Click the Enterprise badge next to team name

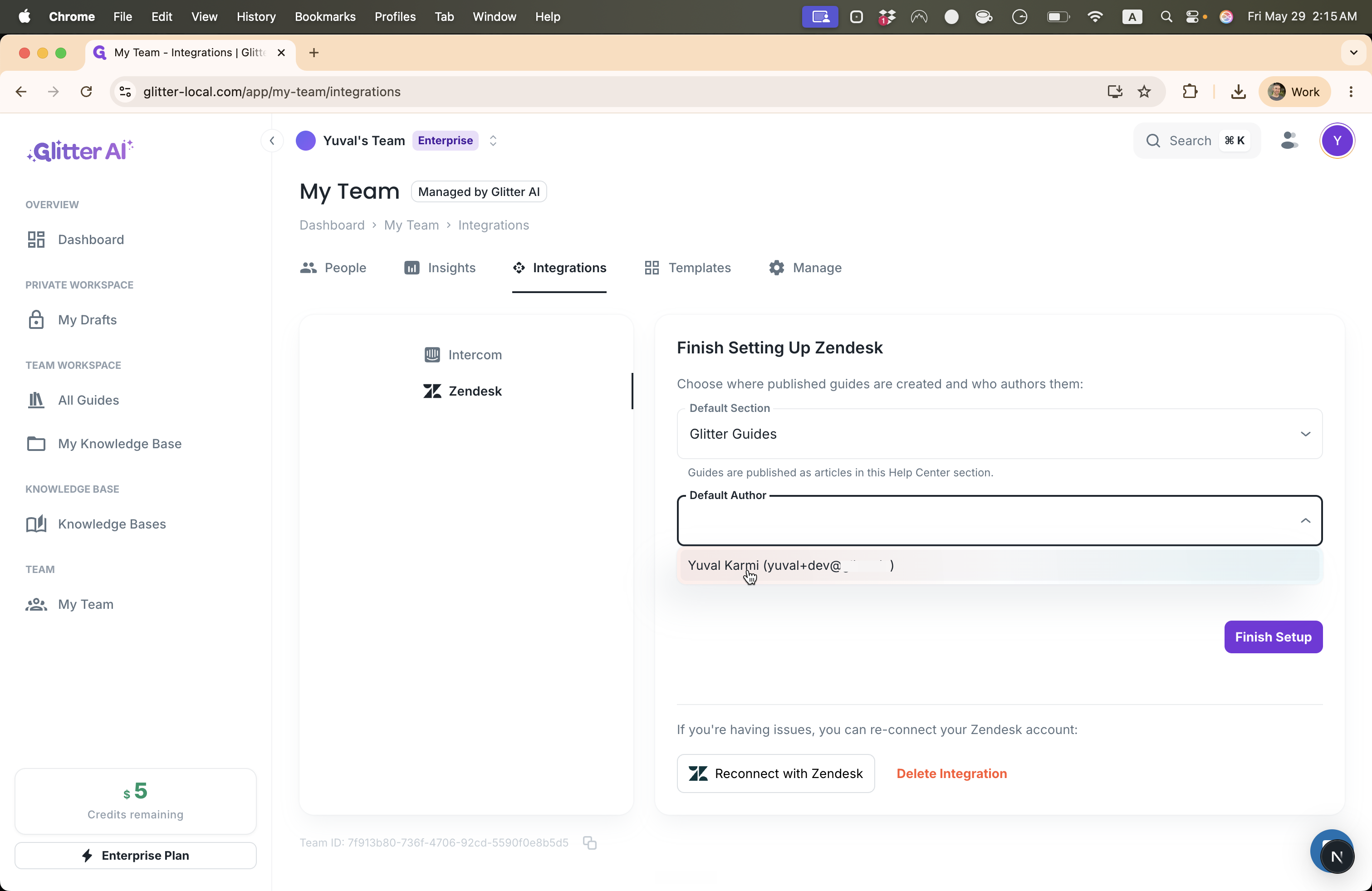coord(445,141)
